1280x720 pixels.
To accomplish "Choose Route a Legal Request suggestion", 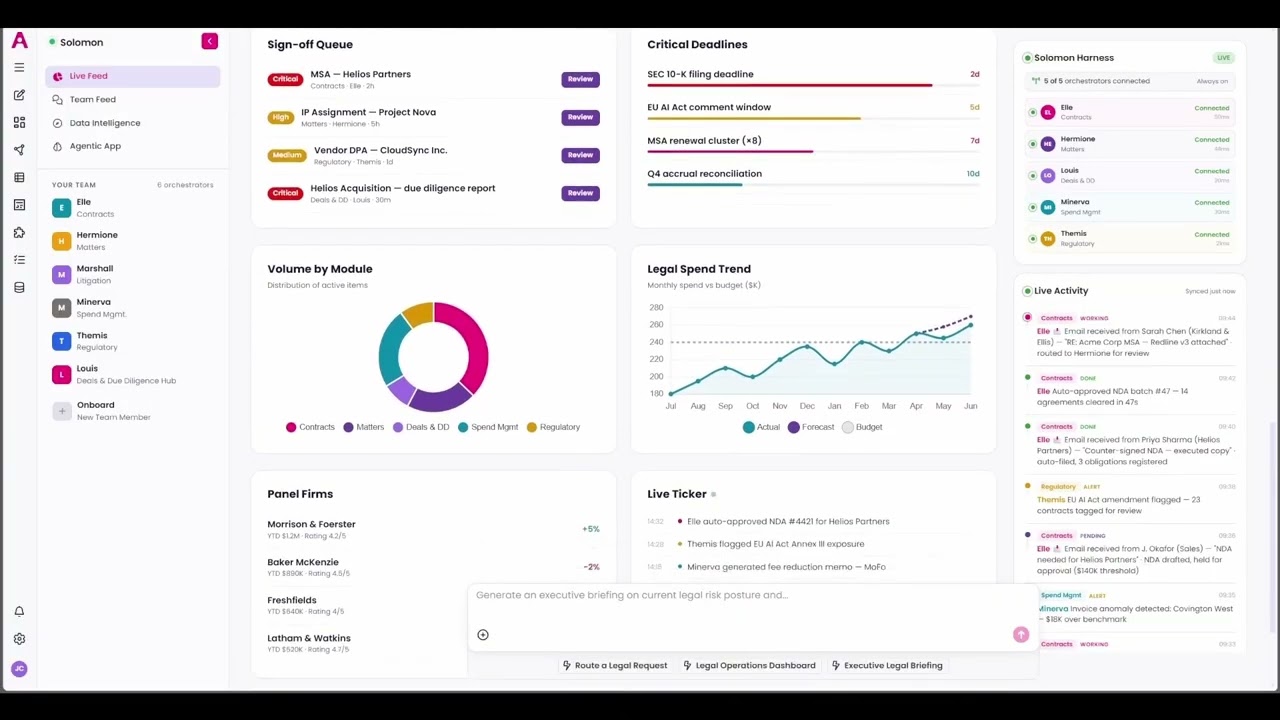I will pos(614,665).
